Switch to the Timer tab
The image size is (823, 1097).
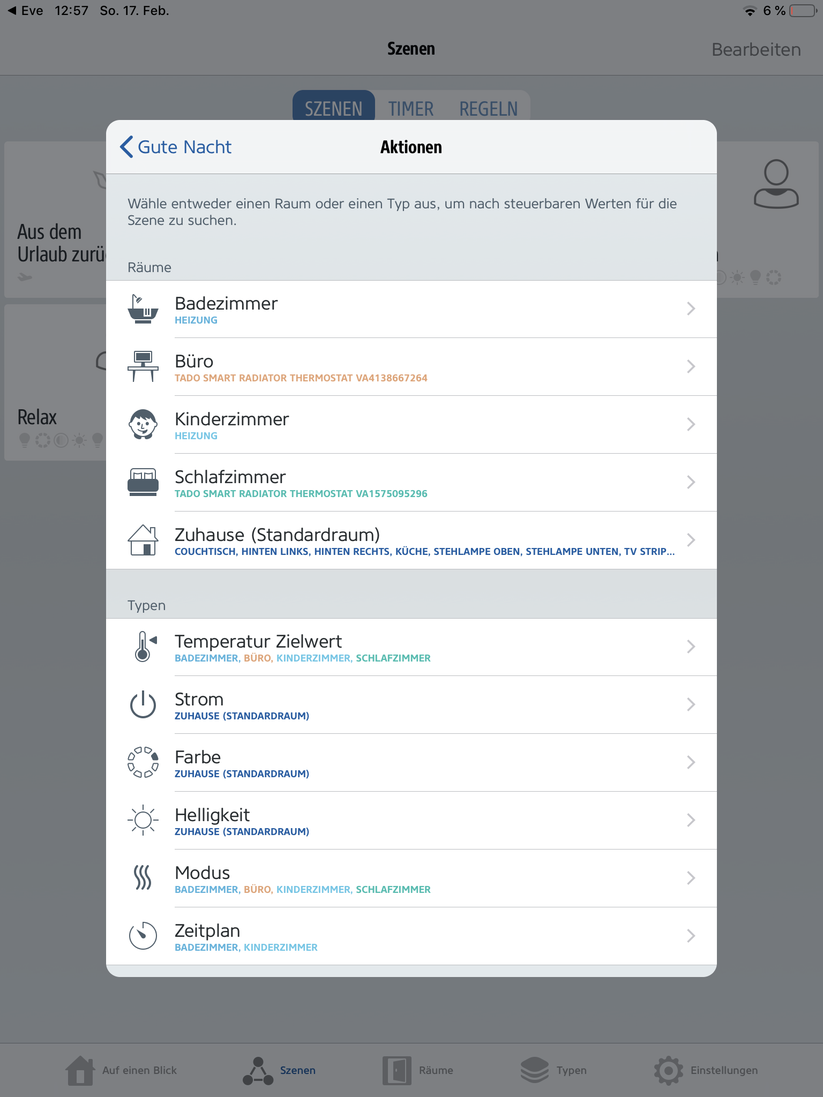[x=411, y=108]
